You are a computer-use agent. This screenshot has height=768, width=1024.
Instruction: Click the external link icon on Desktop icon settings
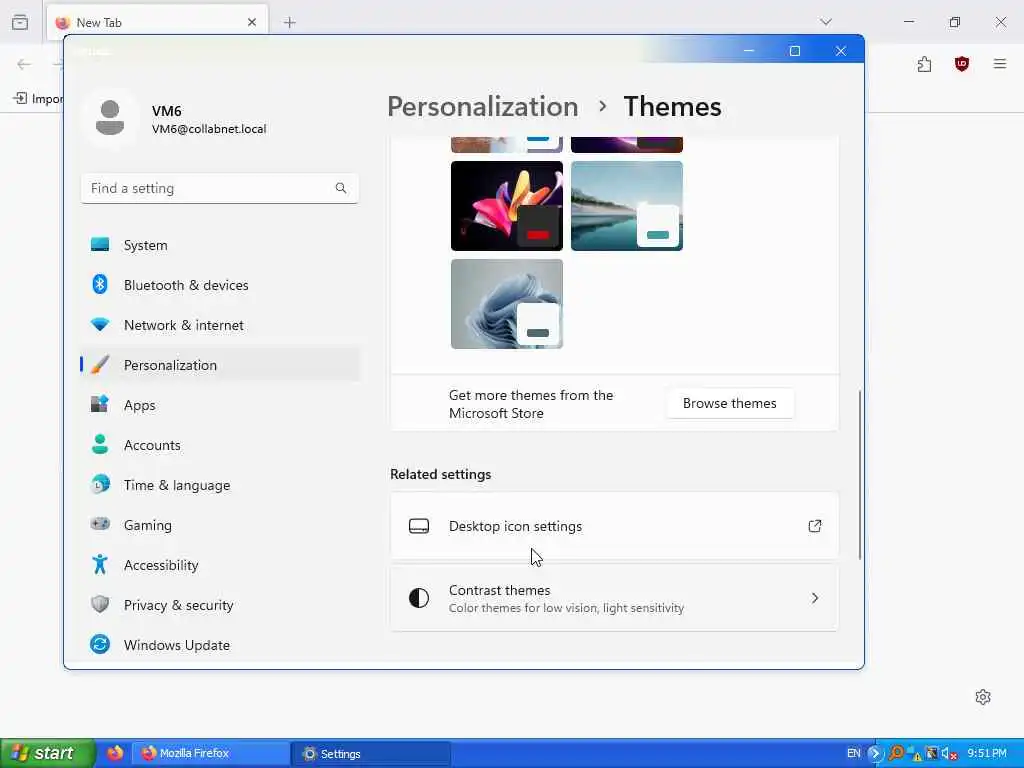(x=814, y=526)
